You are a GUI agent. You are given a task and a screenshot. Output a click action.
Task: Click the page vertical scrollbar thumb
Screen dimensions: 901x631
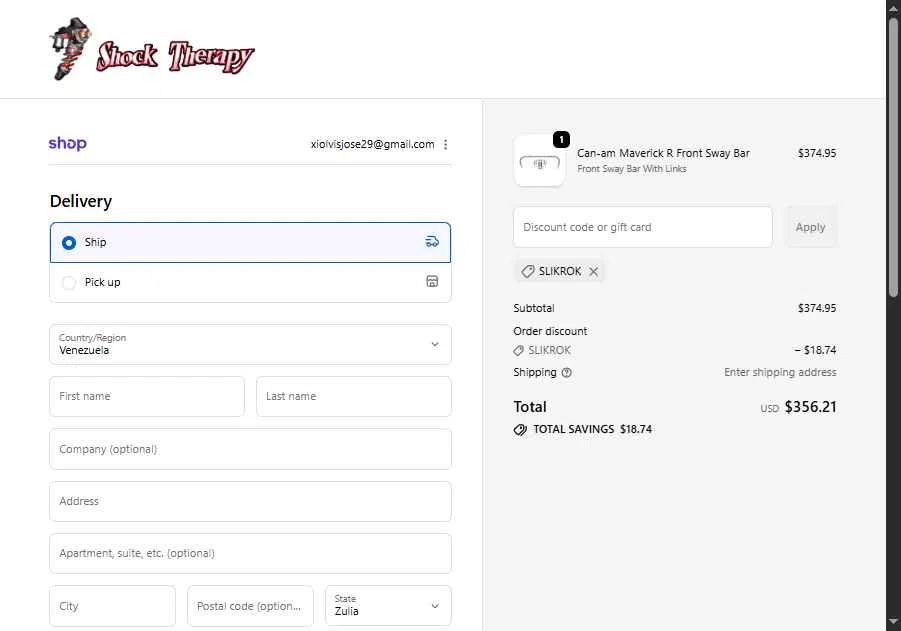(x=893, y=158)
